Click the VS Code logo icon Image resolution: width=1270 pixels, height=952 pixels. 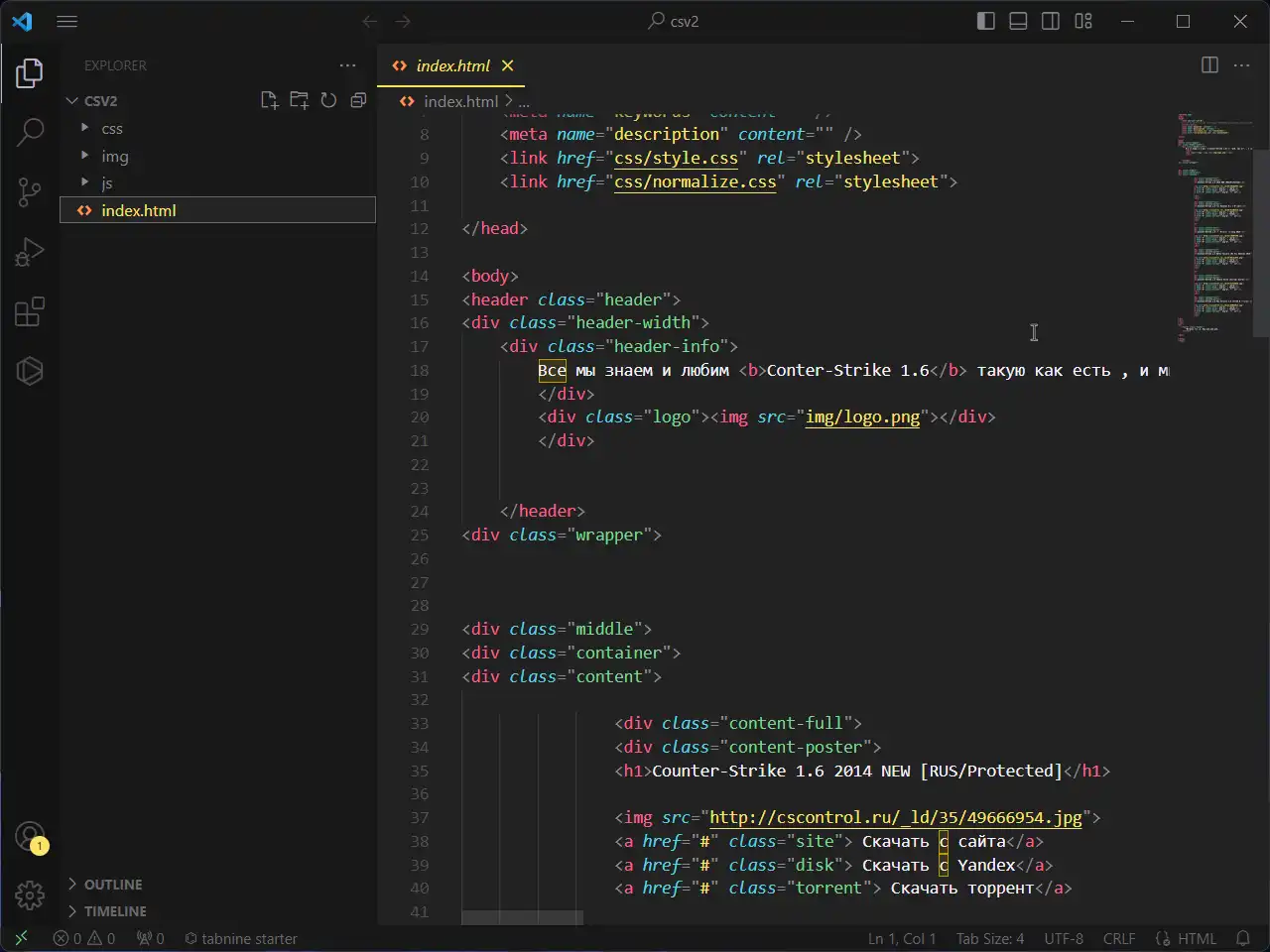[22, 21]
